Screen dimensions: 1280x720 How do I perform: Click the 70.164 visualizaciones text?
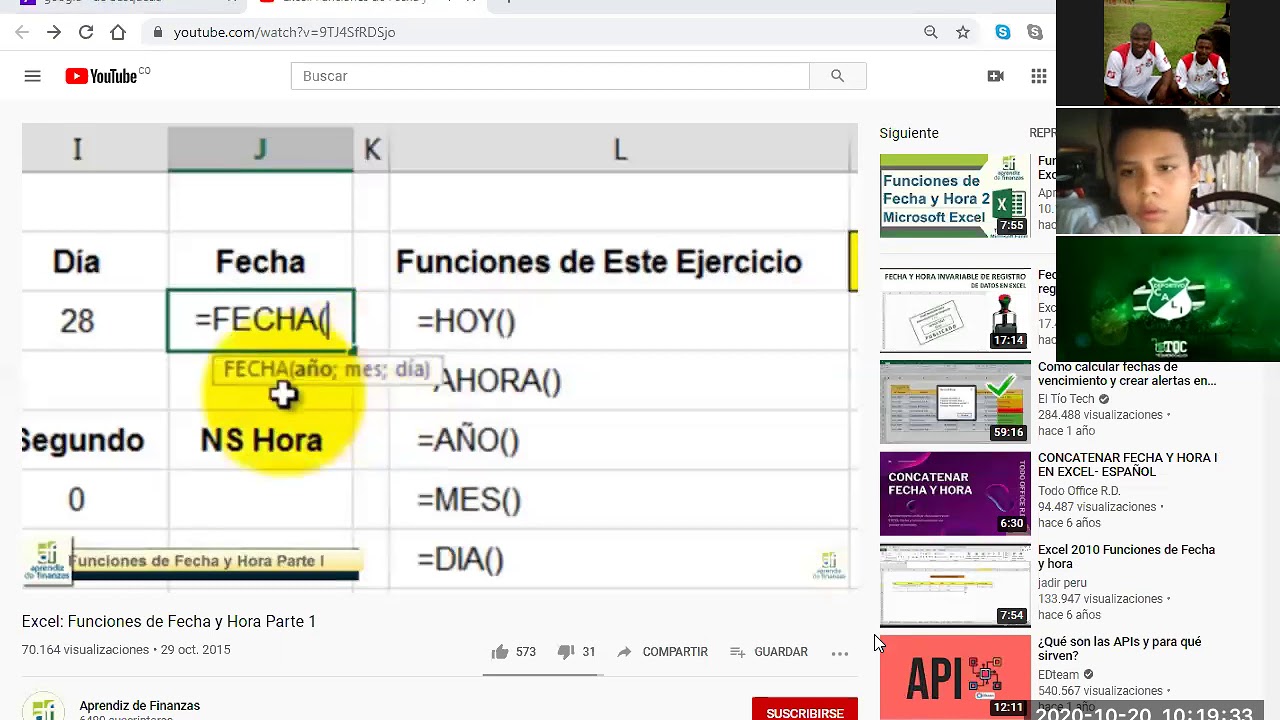click(x=85, y=650)
